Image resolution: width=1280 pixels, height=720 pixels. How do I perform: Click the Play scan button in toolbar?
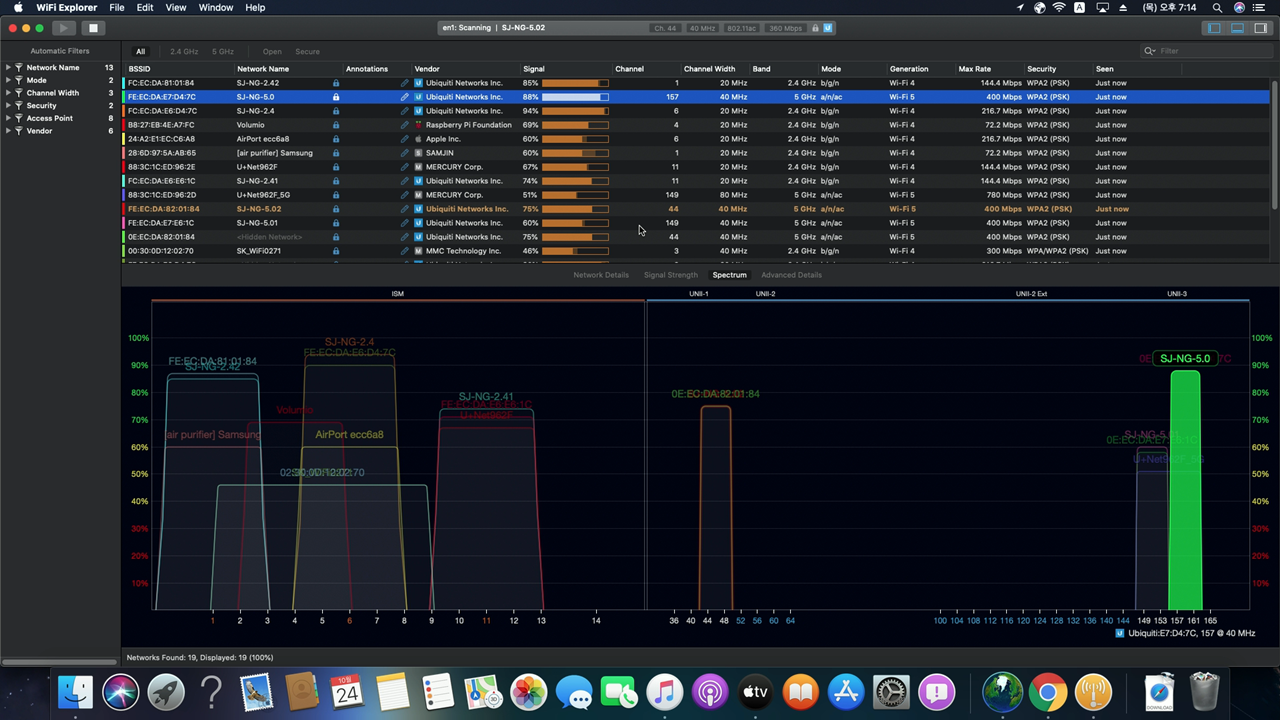point(63,28)
